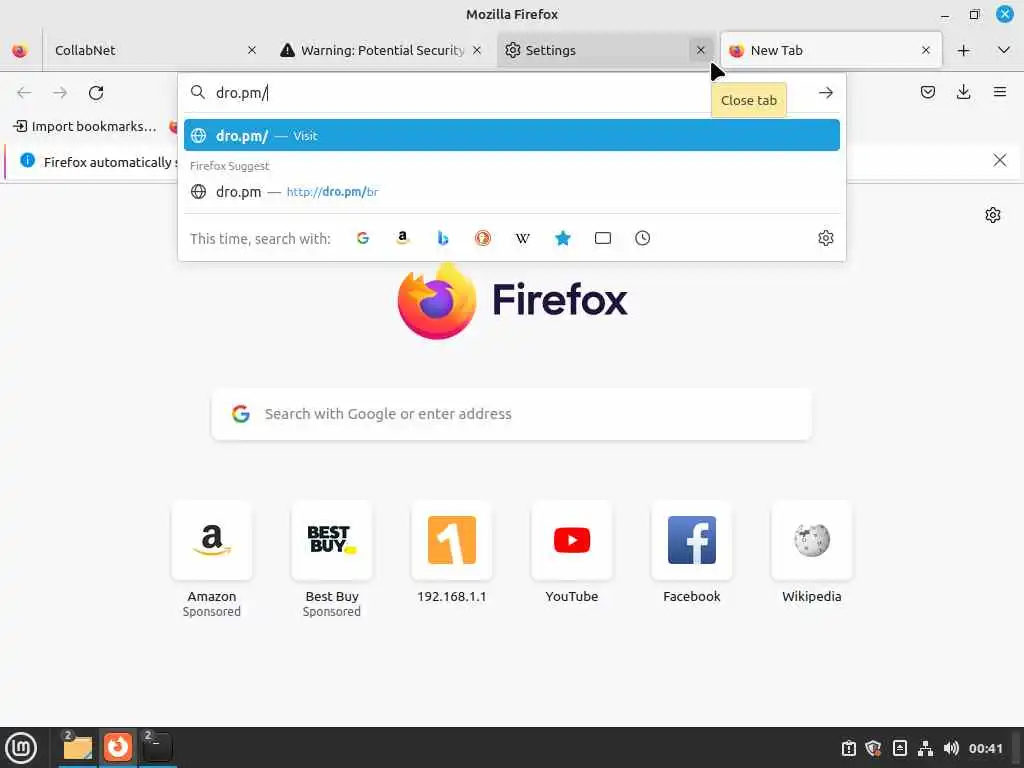This screenshot has height=768, width=1024.
Task: Open the Firefox application menu
Action: click(x=999, y=92)
